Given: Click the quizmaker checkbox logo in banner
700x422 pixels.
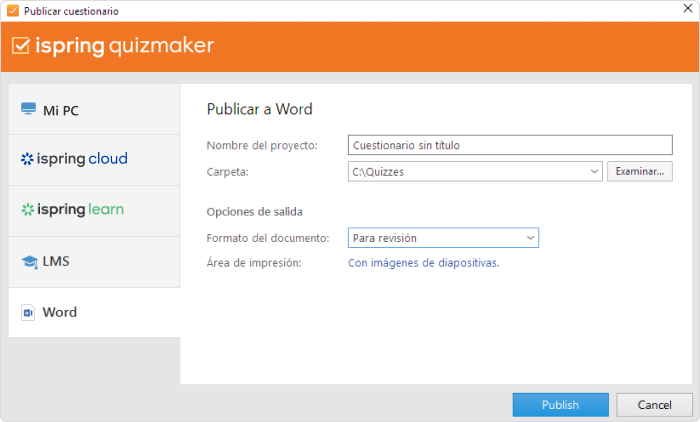Looking at the screenshot, I should coord(21,46).
